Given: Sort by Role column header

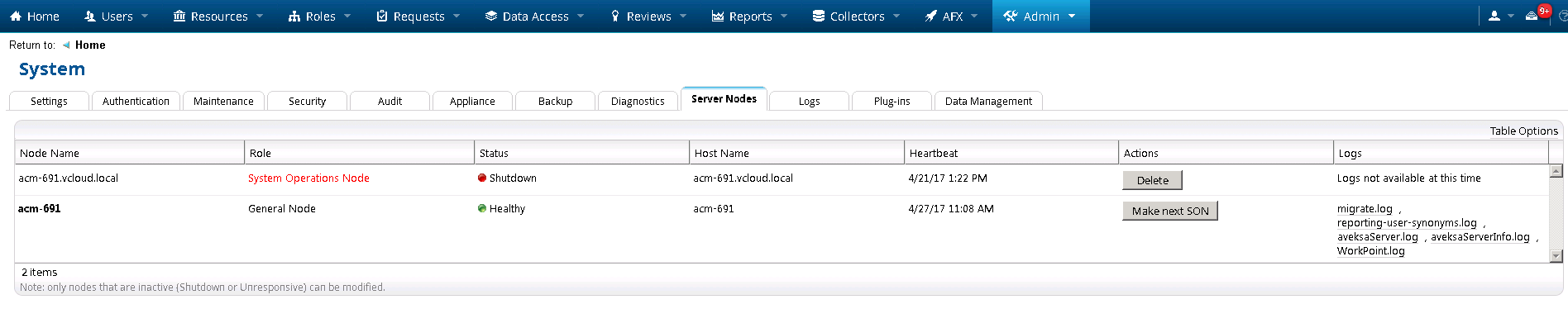Looking at the screenshot, I should (x=360, y=153).
